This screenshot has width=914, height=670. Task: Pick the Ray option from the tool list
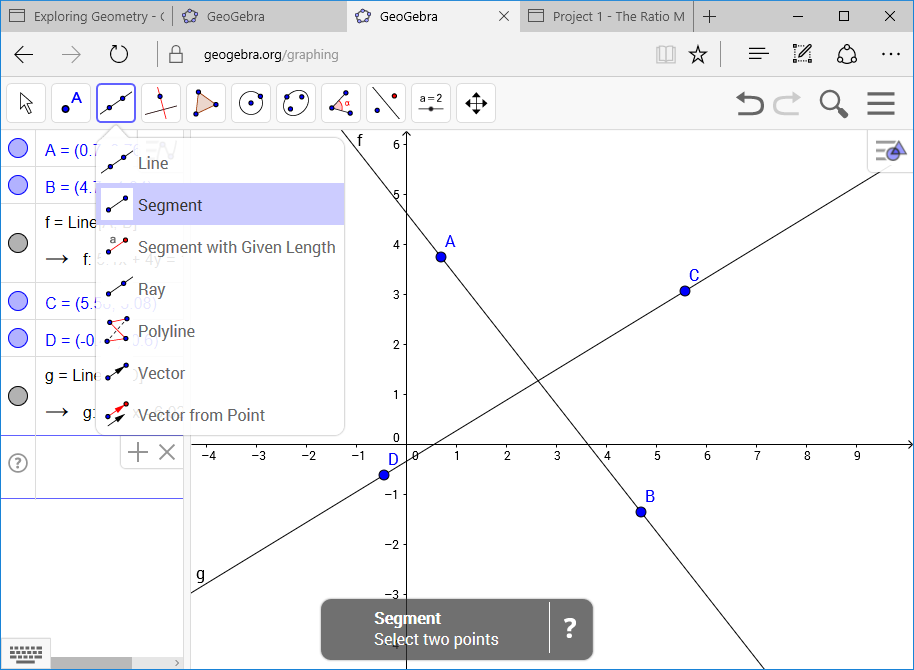pyautogui.click(x=152, y=289)
